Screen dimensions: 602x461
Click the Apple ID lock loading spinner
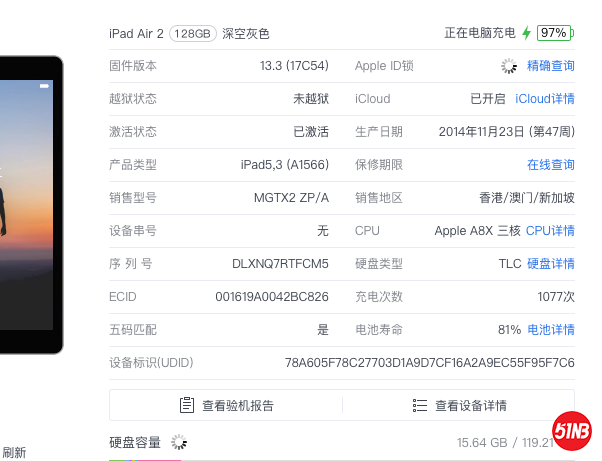[509, 66]
